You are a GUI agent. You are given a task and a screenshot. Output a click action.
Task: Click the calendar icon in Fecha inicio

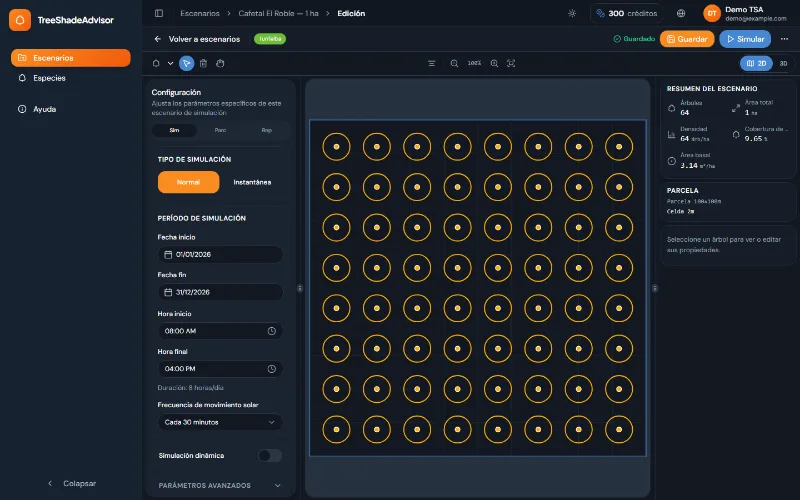click(168, 255)
